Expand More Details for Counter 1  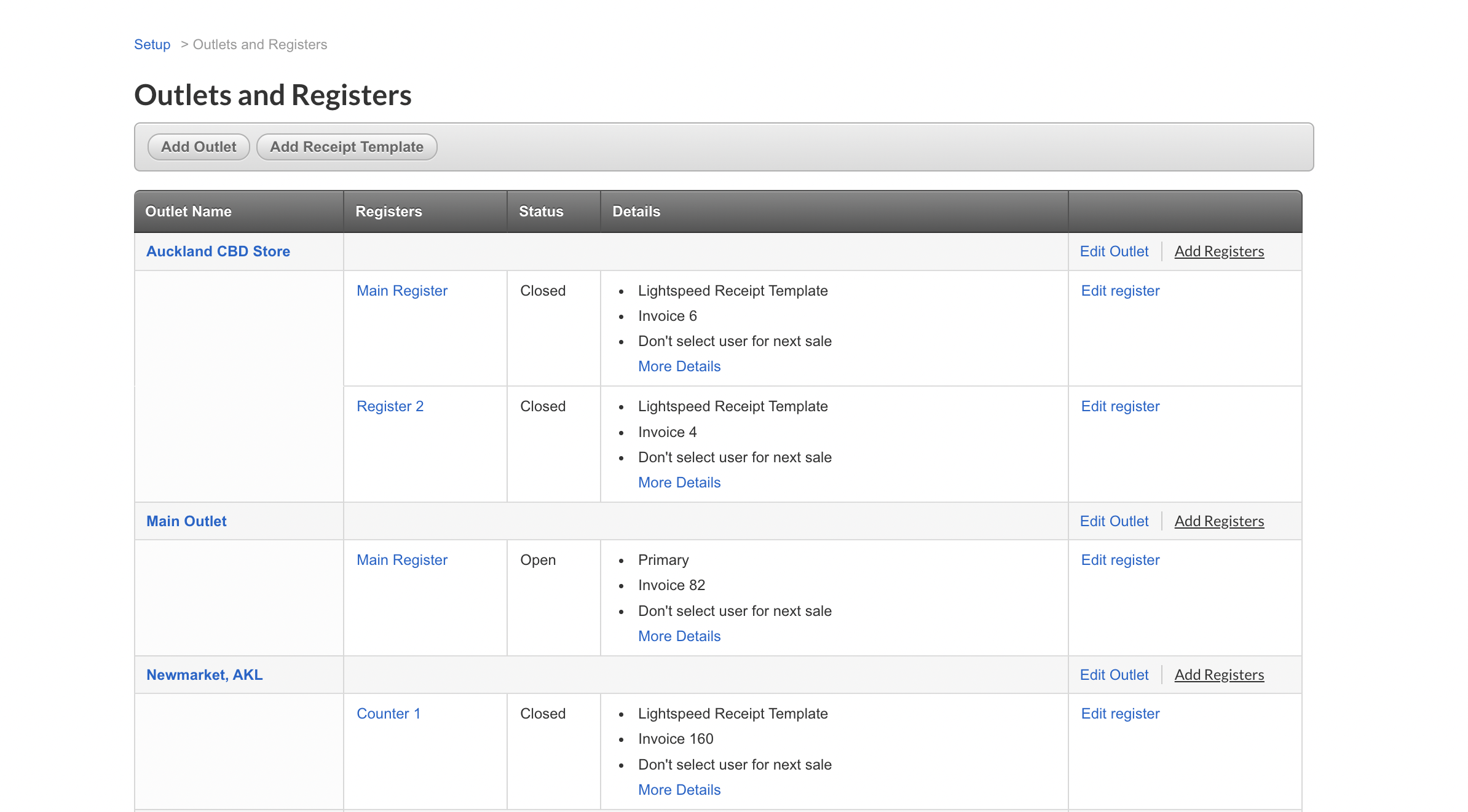click(x=679, y=789)
